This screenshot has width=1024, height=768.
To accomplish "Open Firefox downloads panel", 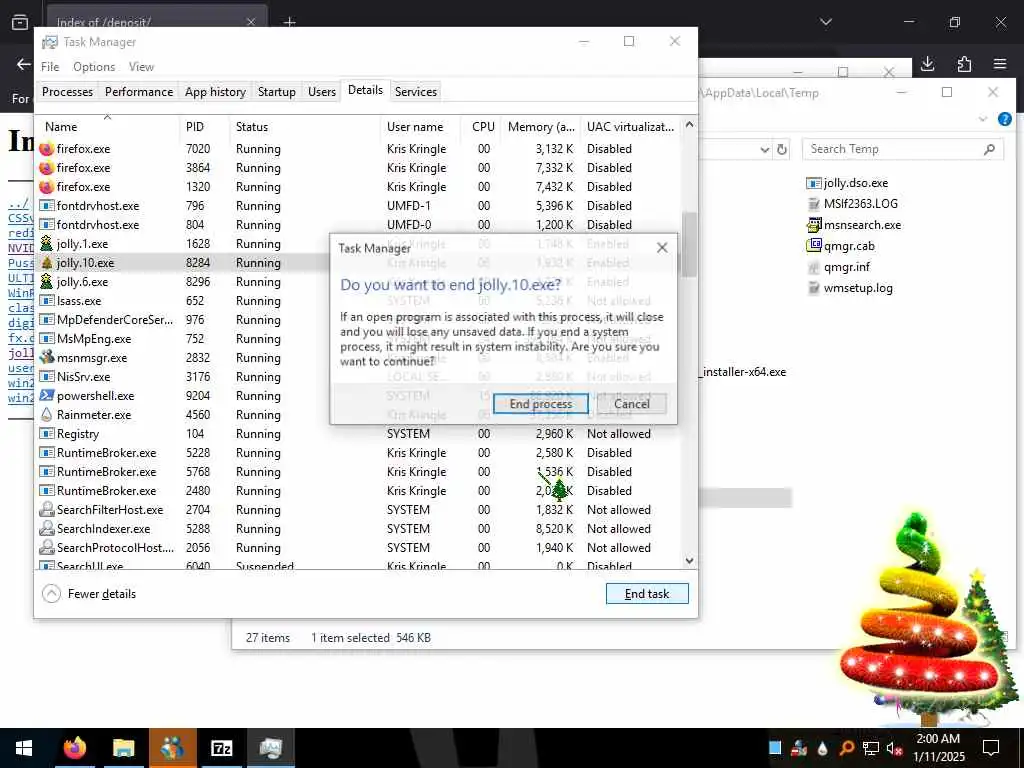I will click(927, 64).
